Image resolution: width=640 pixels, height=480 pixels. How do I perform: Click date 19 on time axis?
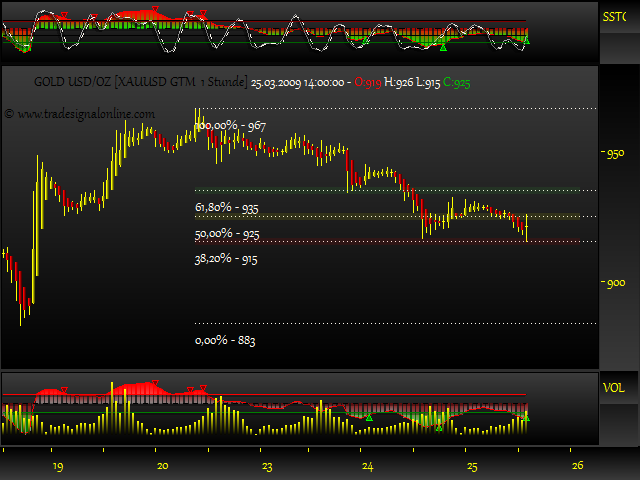pyautogui.click(x=58, y=467)
